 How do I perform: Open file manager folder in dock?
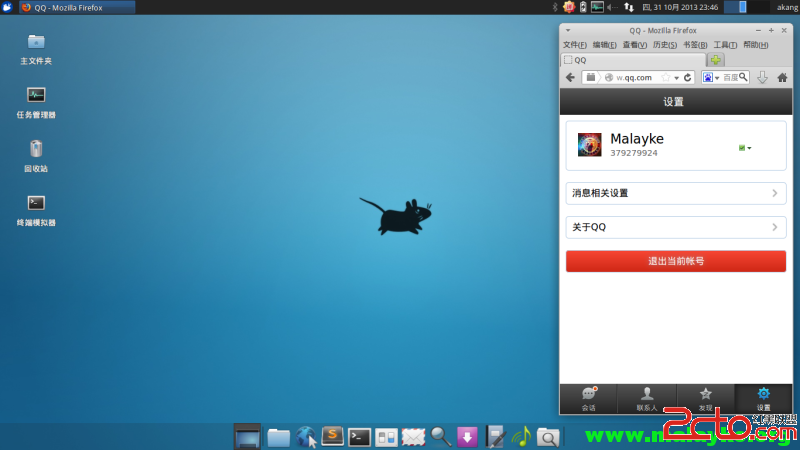point(279,438)
